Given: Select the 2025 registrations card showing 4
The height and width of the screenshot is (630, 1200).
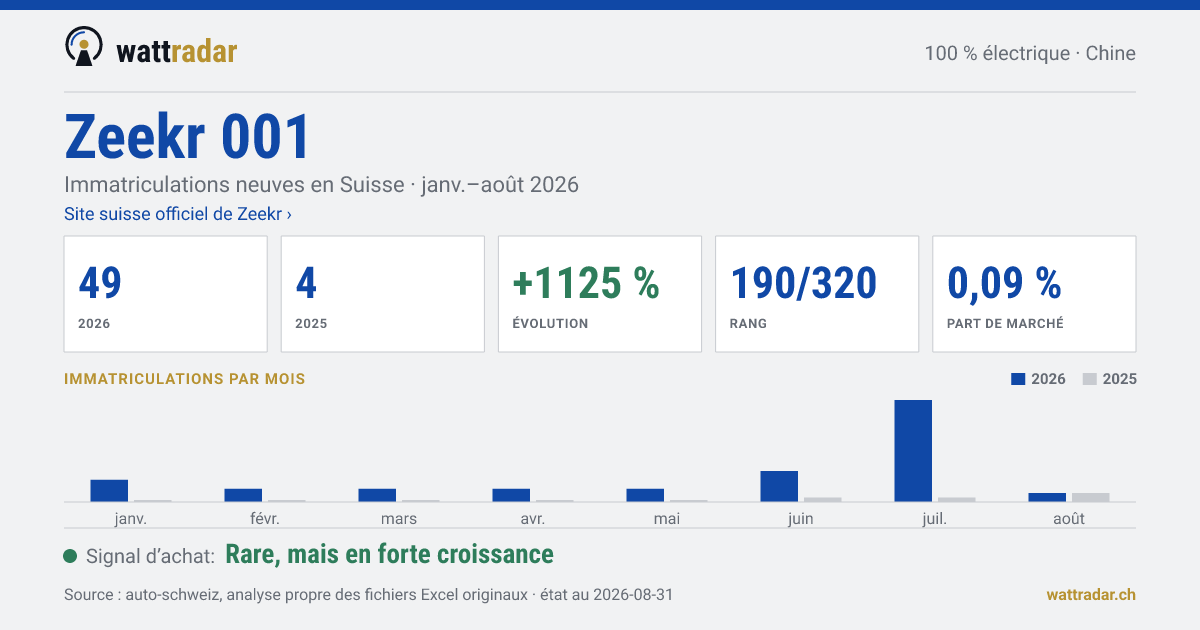Looking at the screenshot, I should pyautogui.click(x=383, y=294).
